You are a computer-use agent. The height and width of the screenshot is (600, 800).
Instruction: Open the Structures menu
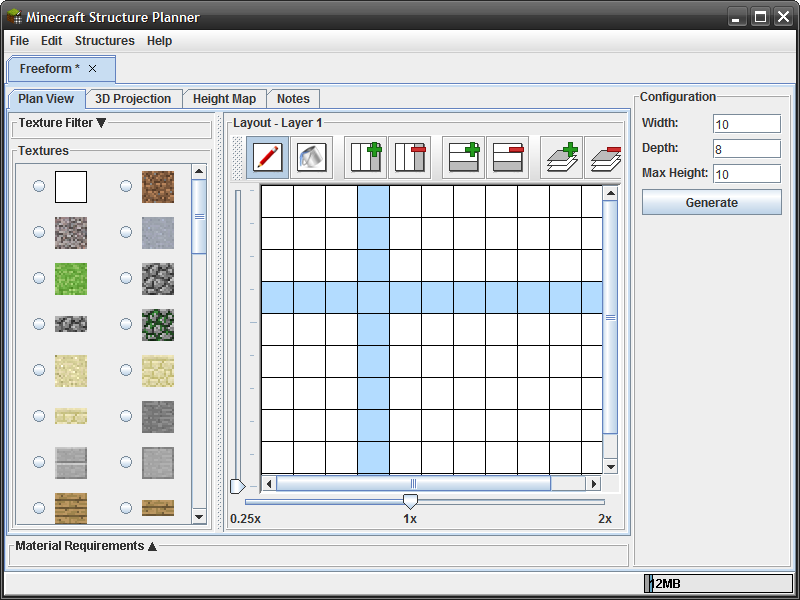point(105,41)
